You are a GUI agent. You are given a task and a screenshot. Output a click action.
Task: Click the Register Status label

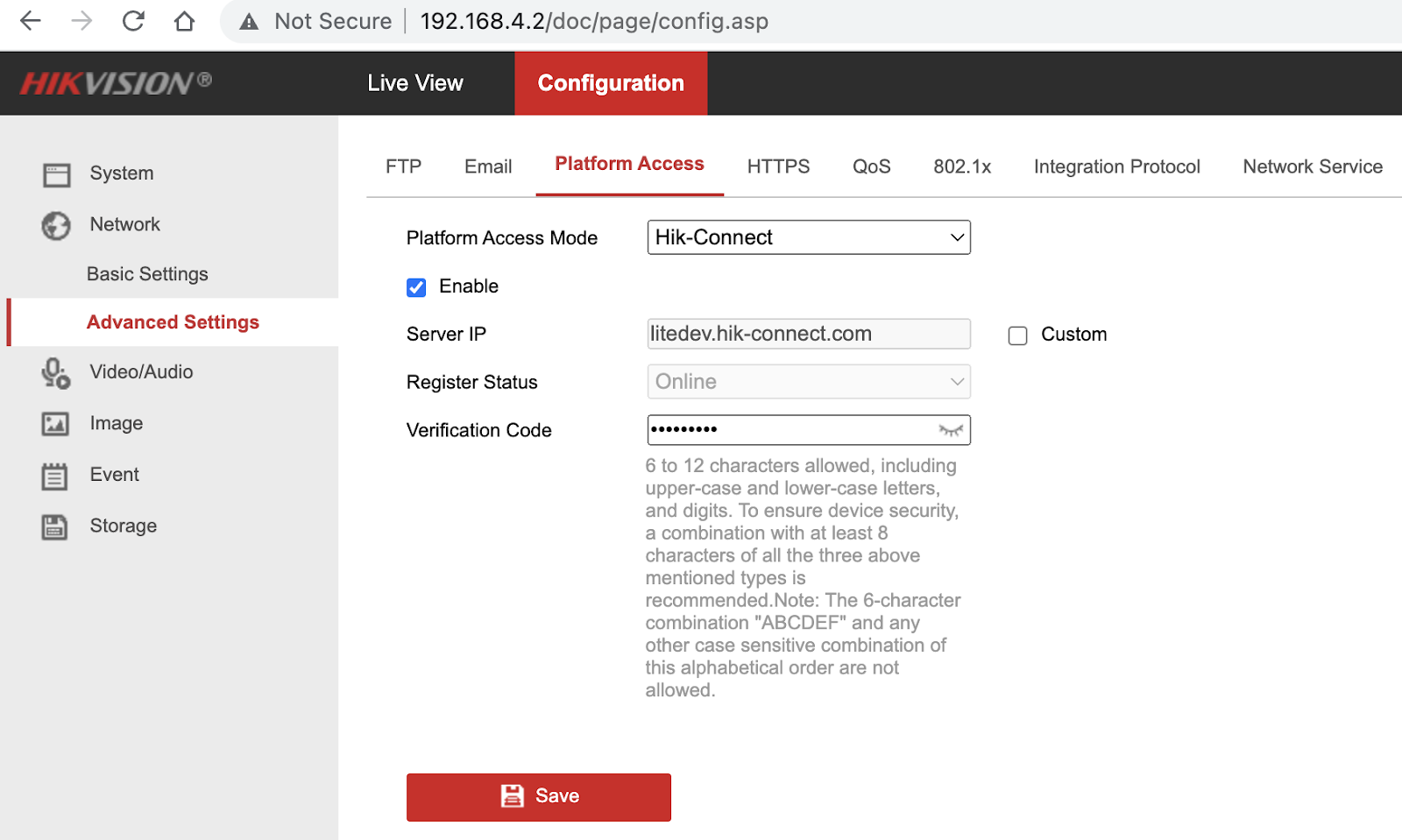pos(472,383)
